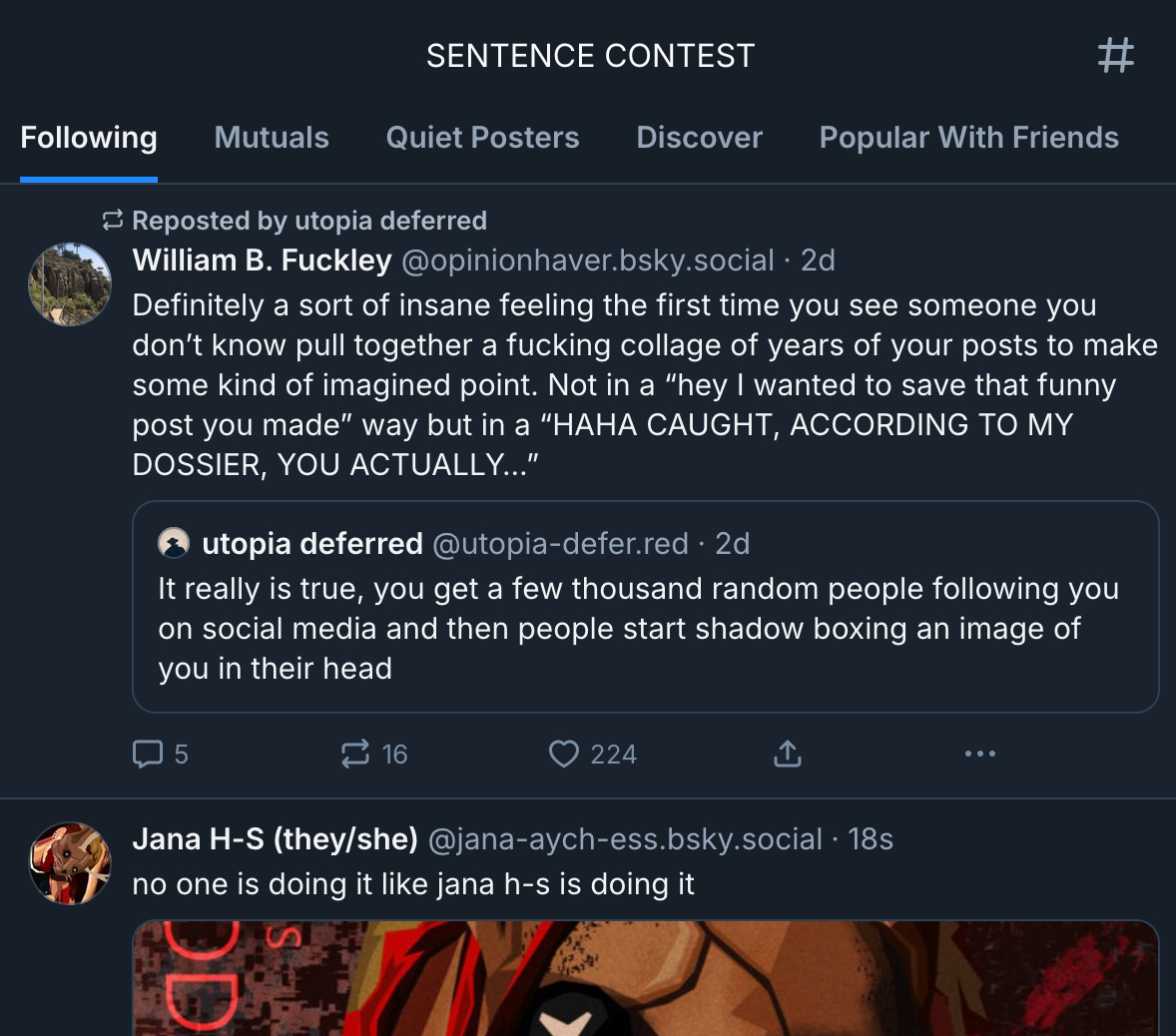Like the post with 224 likes
The image size is (1176, 1036).
pos(564,754)
